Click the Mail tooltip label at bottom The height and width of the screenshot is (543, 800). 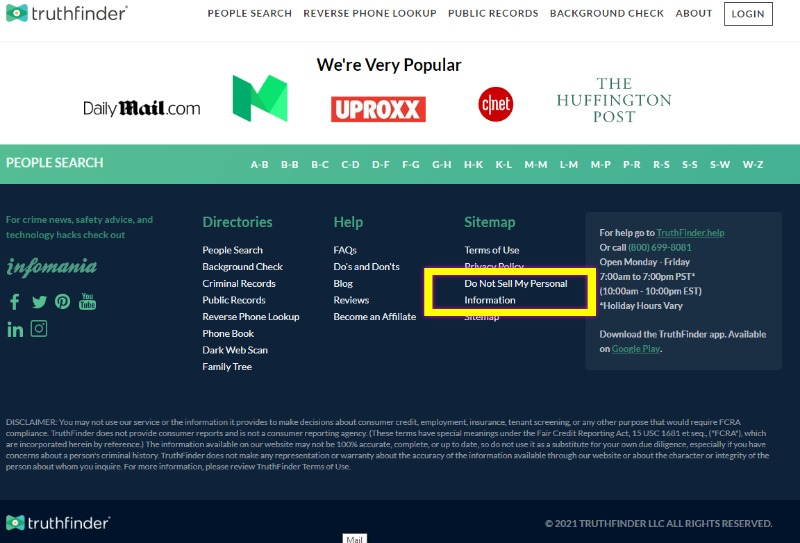tap(355, 539)
